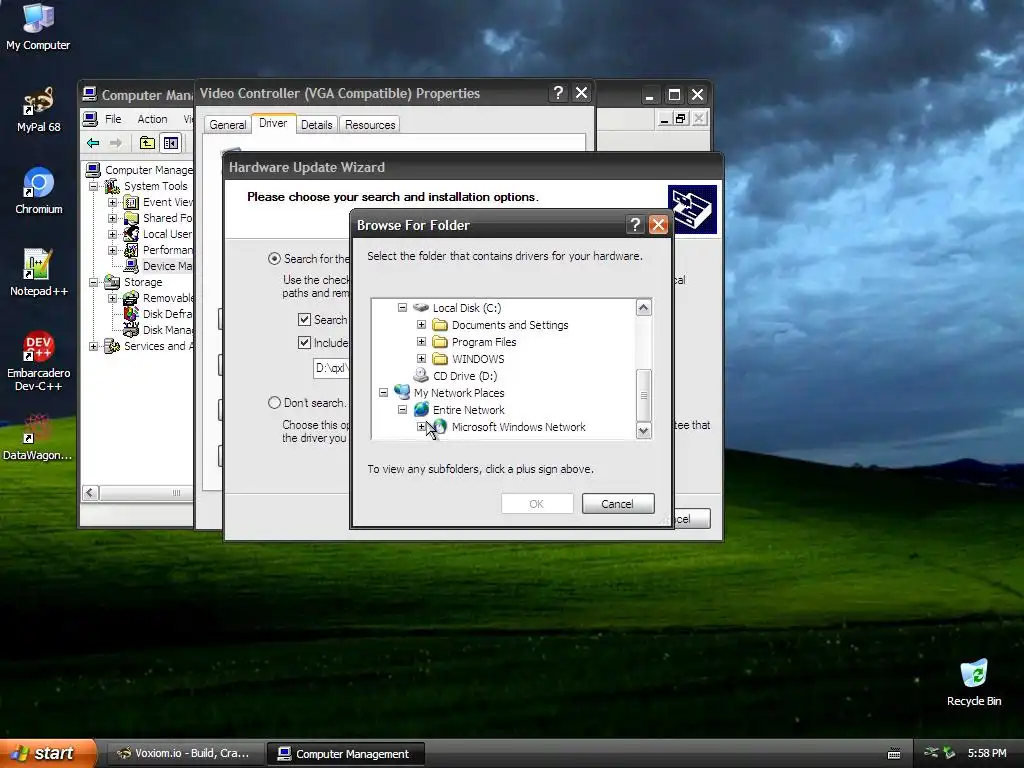This screenshot has width=1024, height=768.
Task: Expand Program Files folder node
Action: pos(421,342)
